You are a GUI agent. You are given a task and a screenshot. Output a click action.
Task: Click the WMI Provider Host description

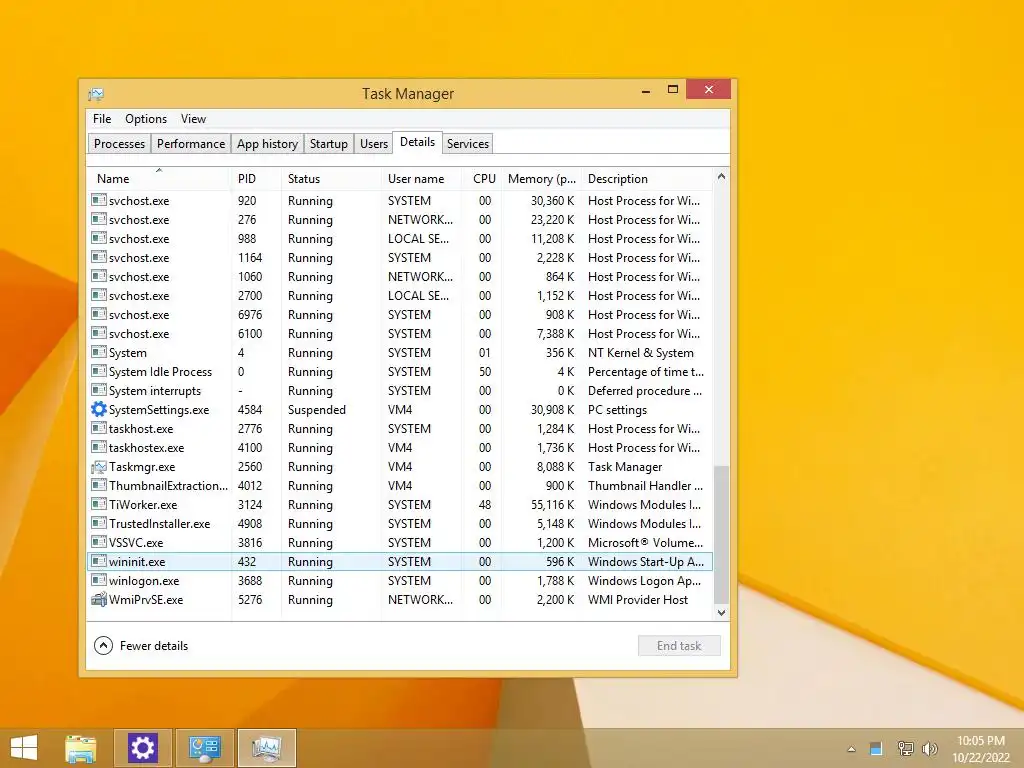(637, 600)
